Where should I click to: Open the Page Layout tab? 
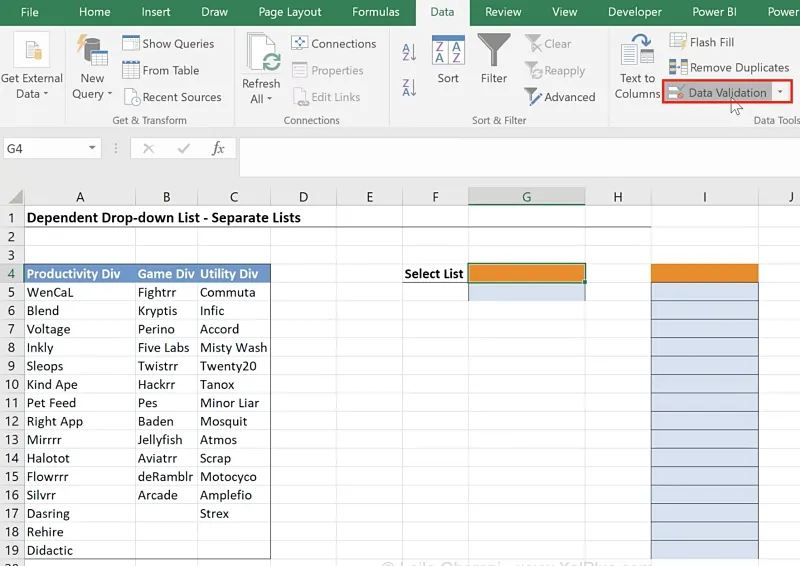point(290,12)
